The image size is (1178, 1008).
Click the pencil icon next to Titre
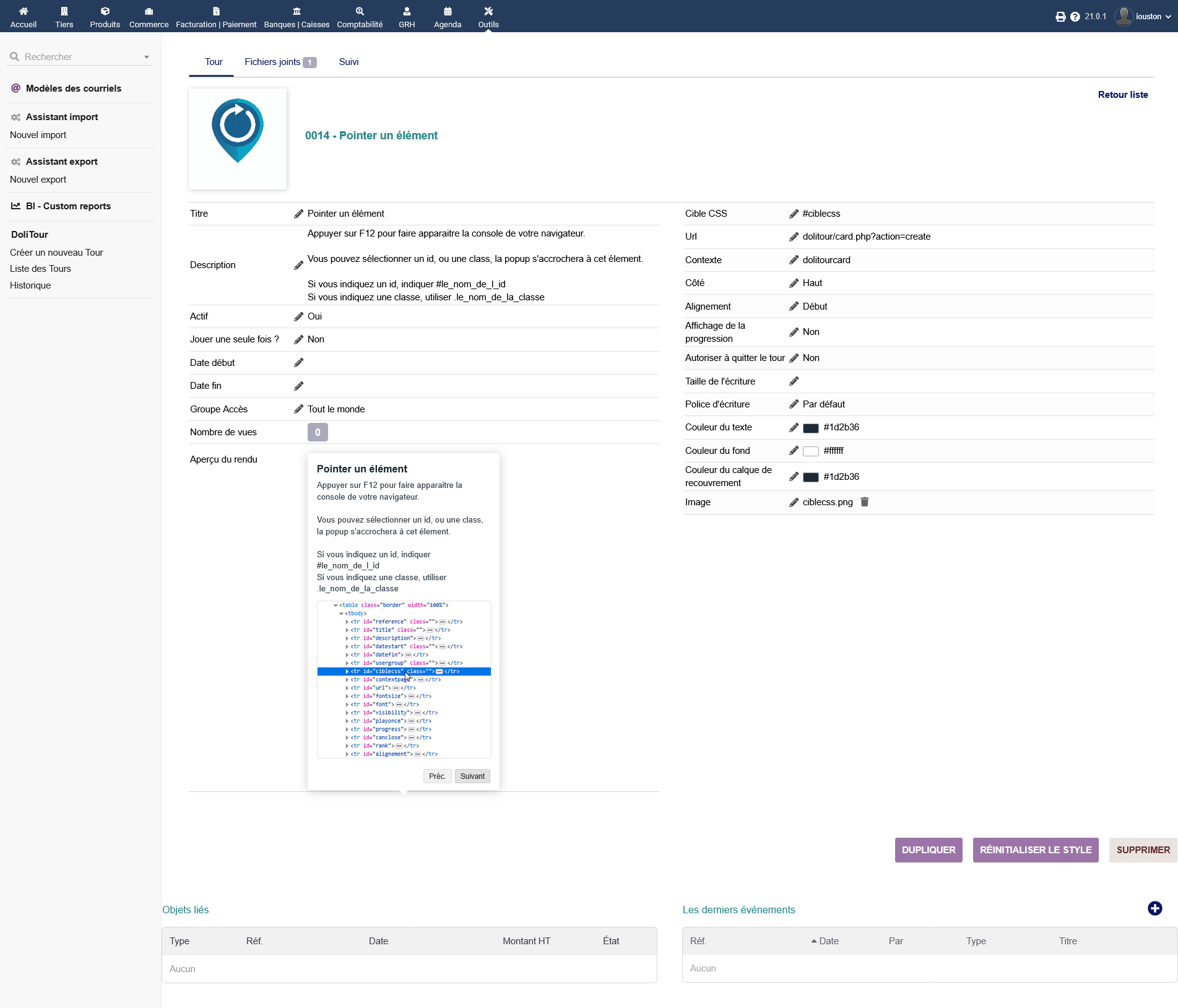tap(298, 214)
